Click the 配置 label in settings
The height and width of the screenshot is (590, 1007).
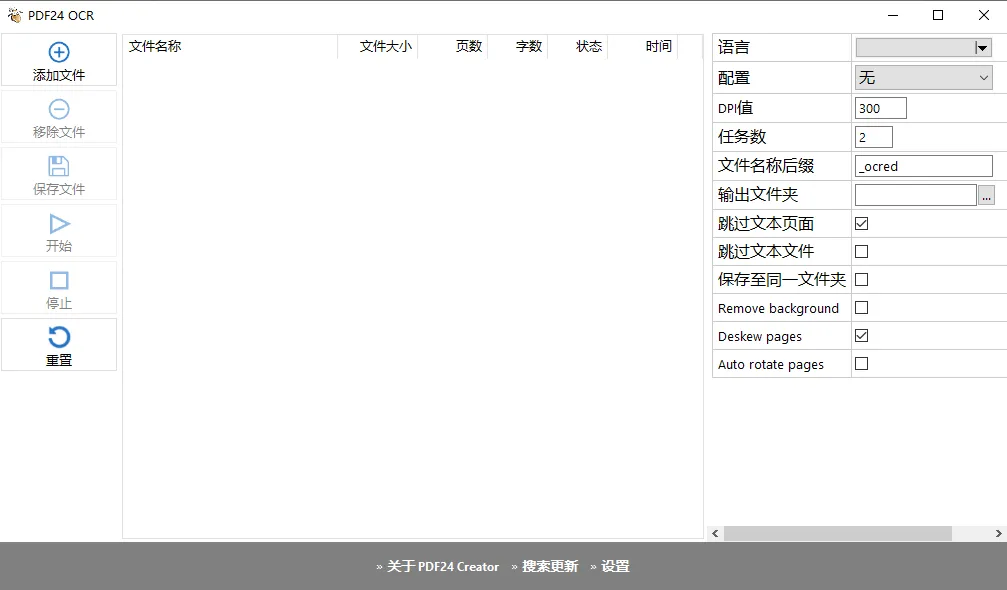[x=733, y=78]
